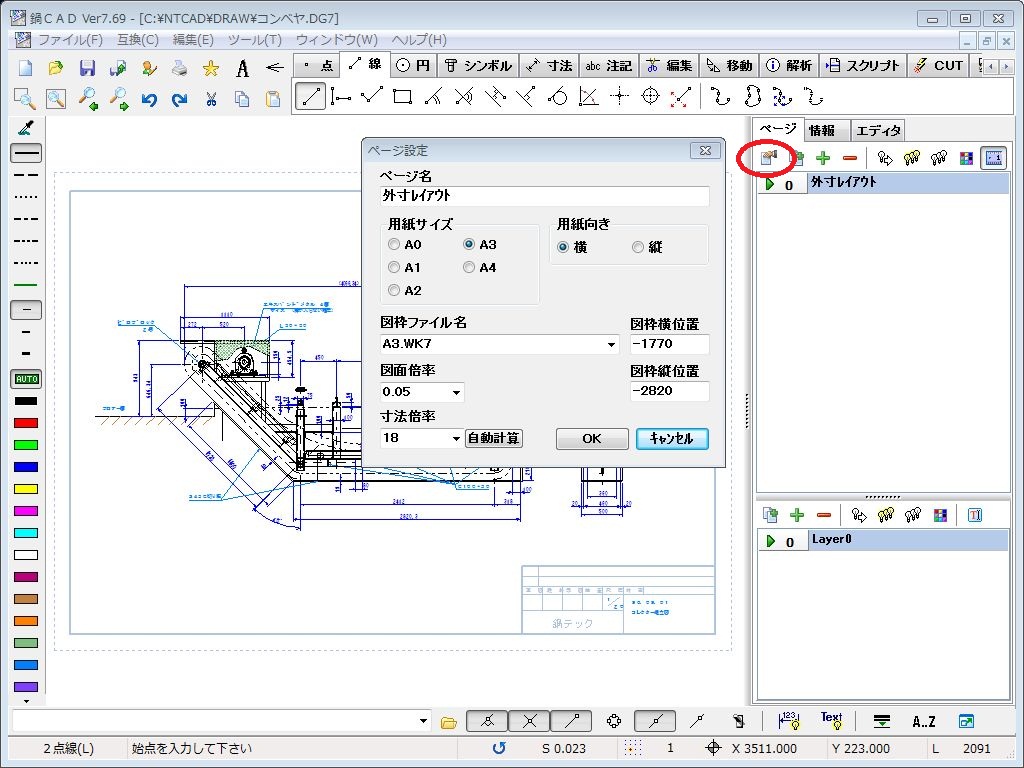
Task: Click the green arrow beside Layer0
Action: 771,541
